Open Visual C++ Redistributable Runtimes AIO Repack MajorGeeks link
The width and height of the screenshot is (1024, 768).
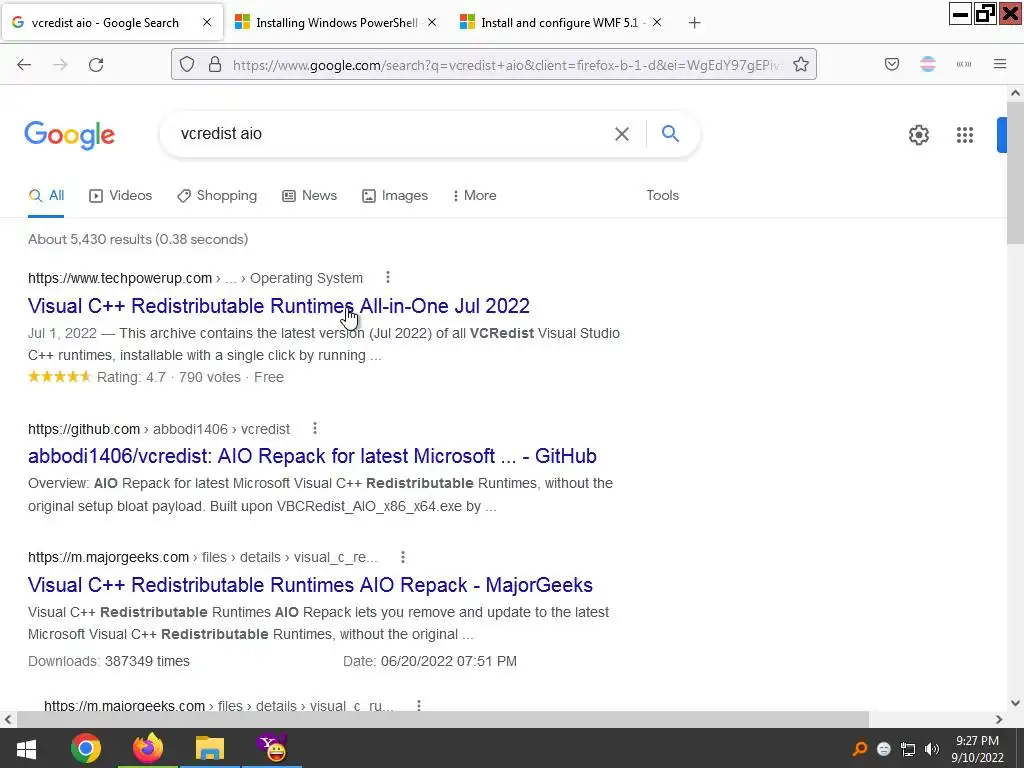click(x=310, y=584)
